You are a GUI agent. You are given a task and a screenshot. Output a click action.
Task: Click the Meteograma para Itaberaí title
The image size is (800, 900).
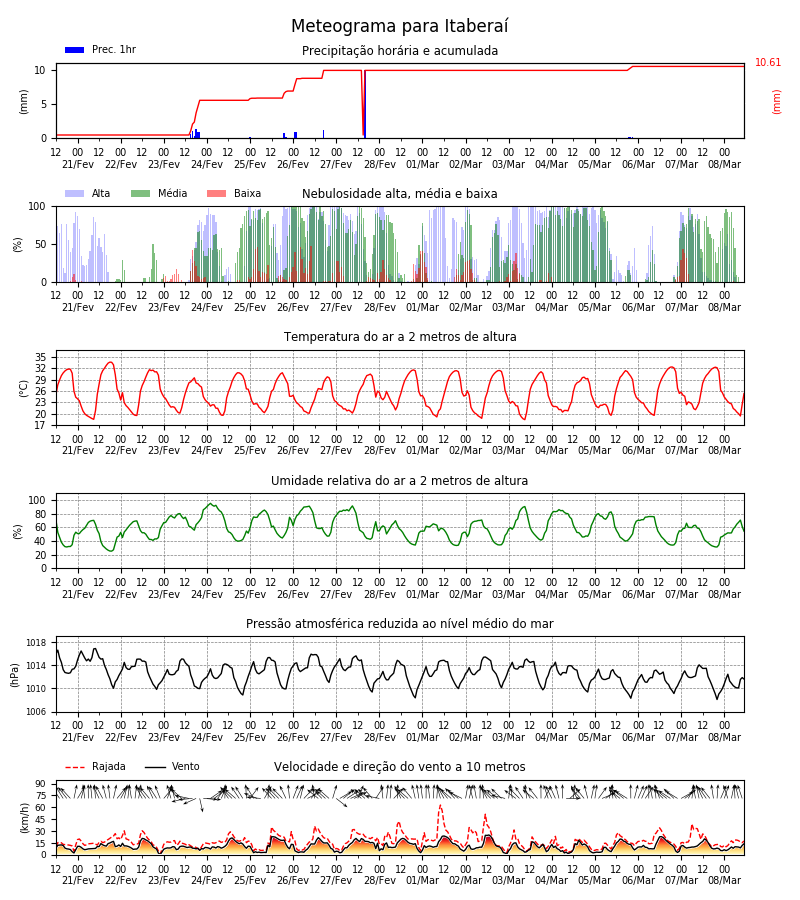coord(399,26)
